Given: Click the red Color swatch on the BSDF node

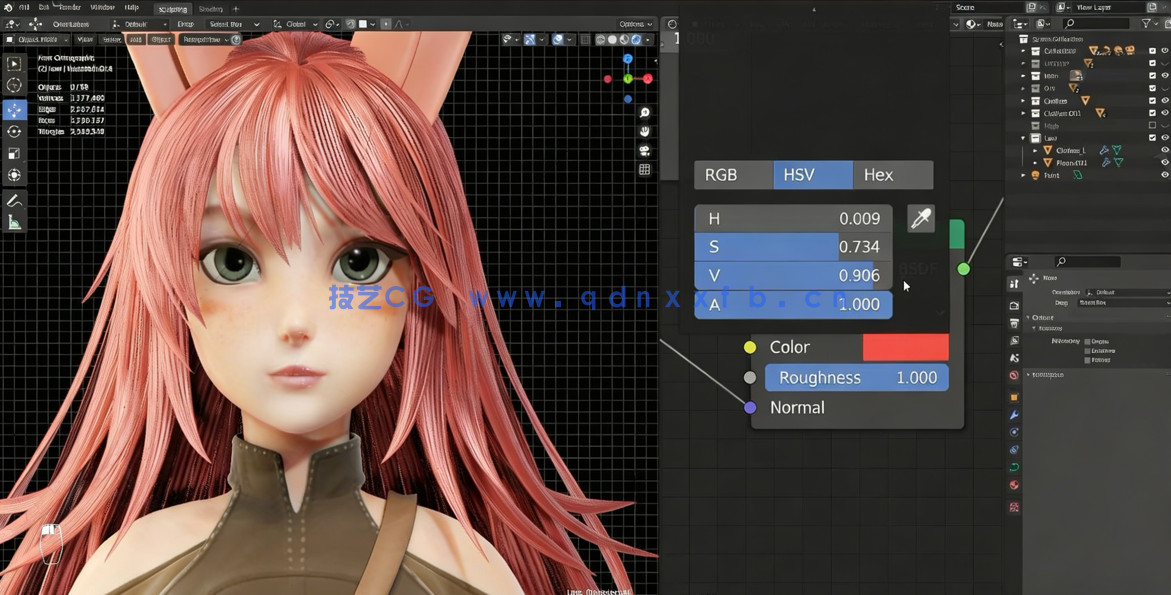Looking at the screenshot, I should 905,346.
